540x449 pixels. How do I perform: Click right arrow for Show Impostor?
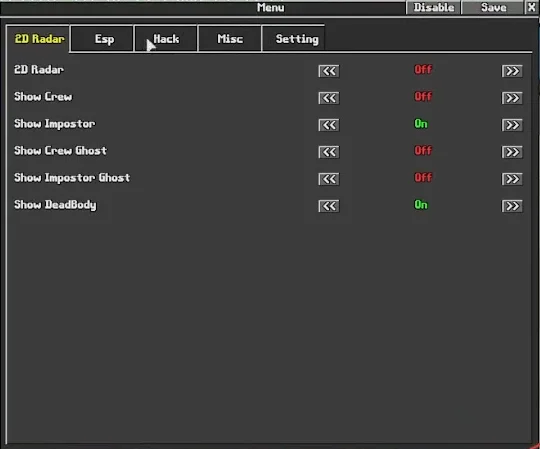[x=512, y=125]
